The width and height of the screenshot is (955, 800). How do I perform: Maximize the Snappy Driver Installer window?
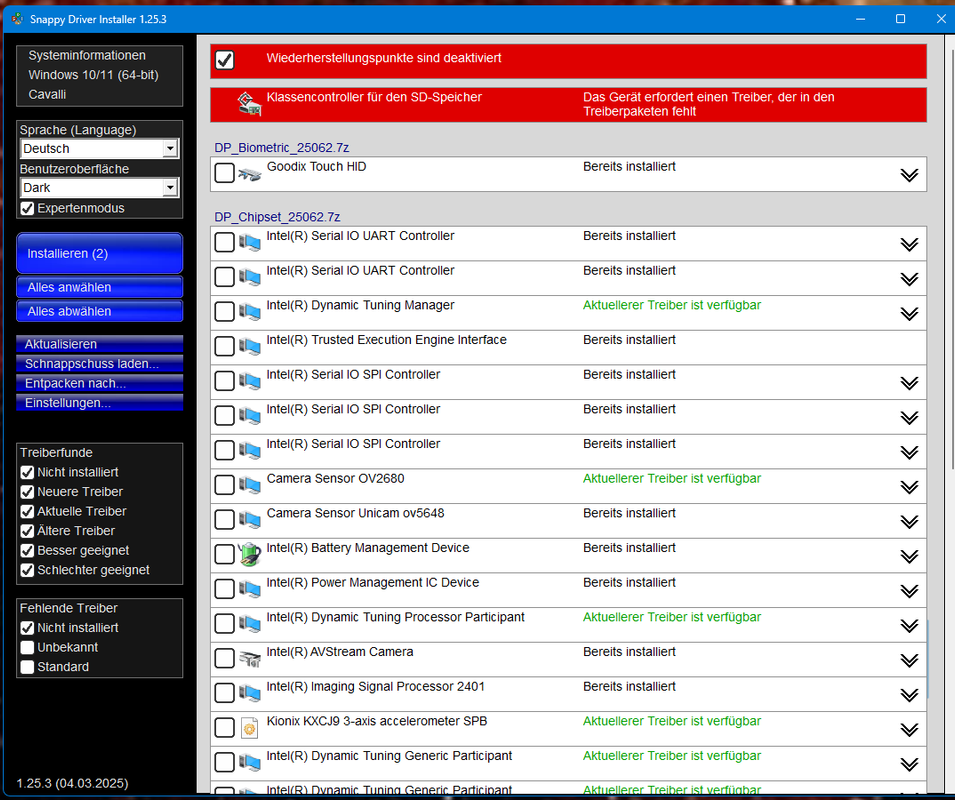pyautogui.click(x=900, y=19)
